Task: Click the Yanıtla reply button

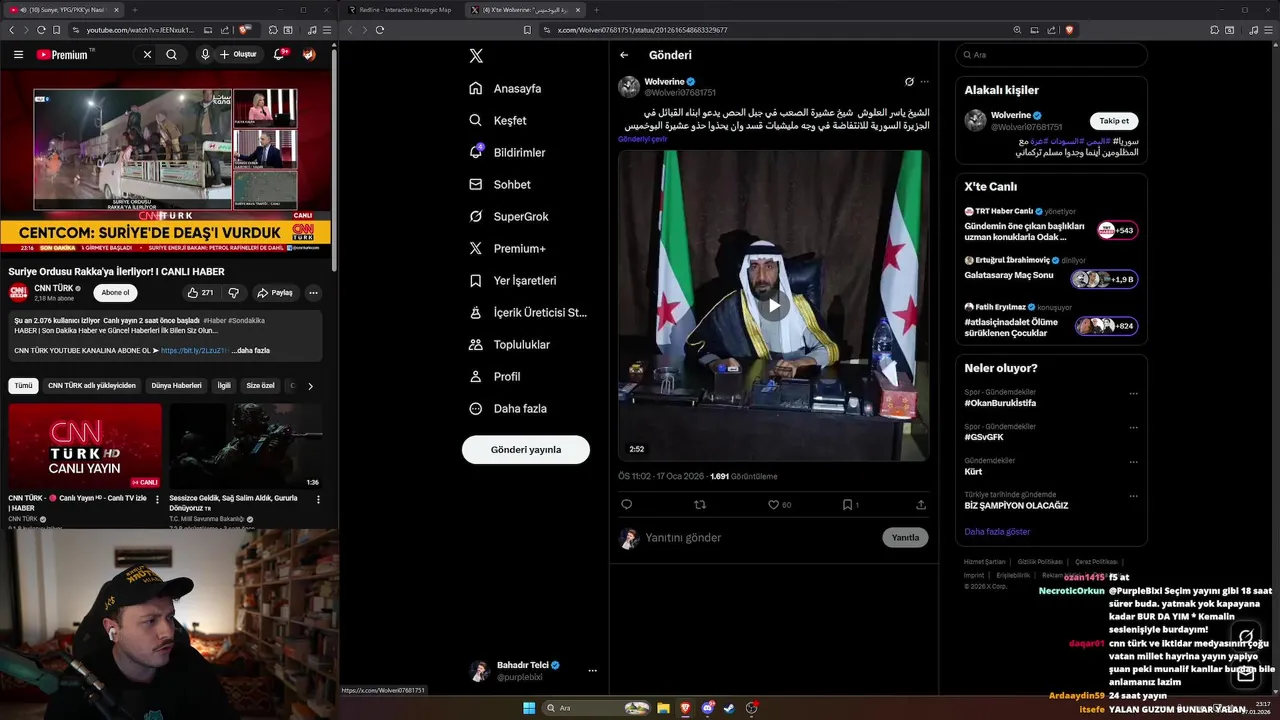Action: (x=905, y=538)
